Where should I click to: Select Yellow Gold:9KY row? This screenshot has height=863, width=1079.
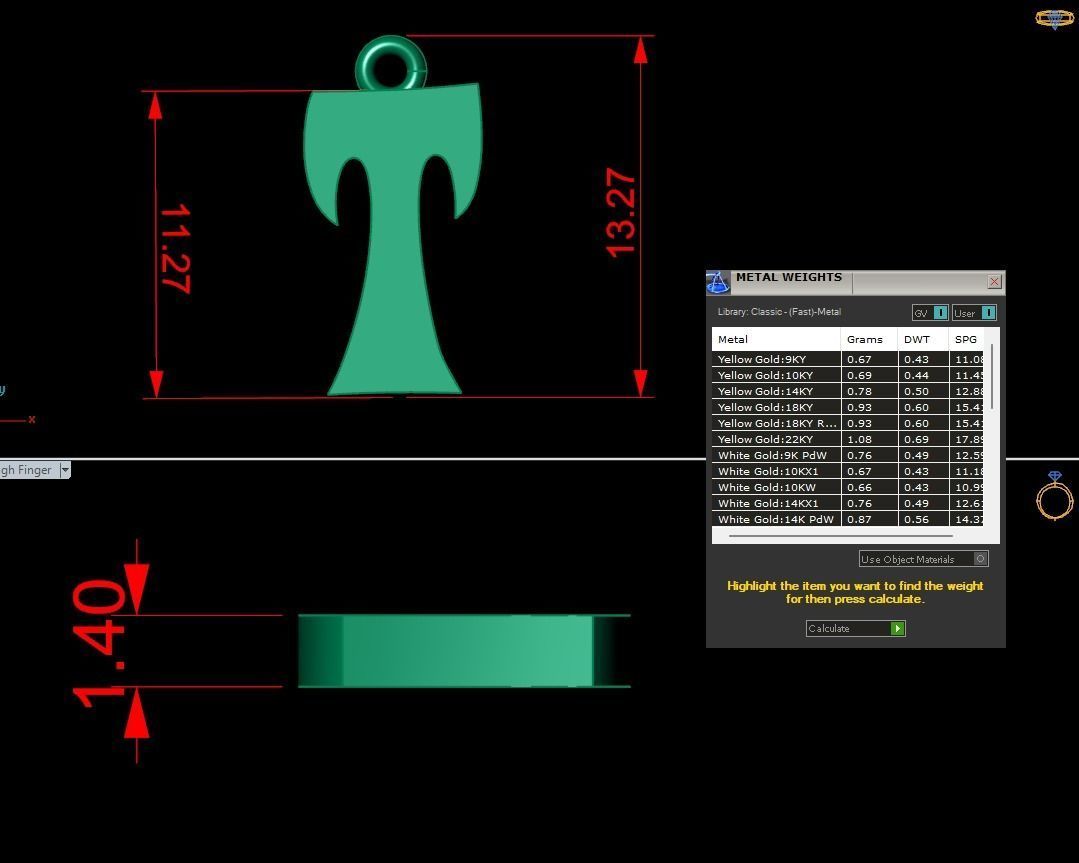coord(848,359)
